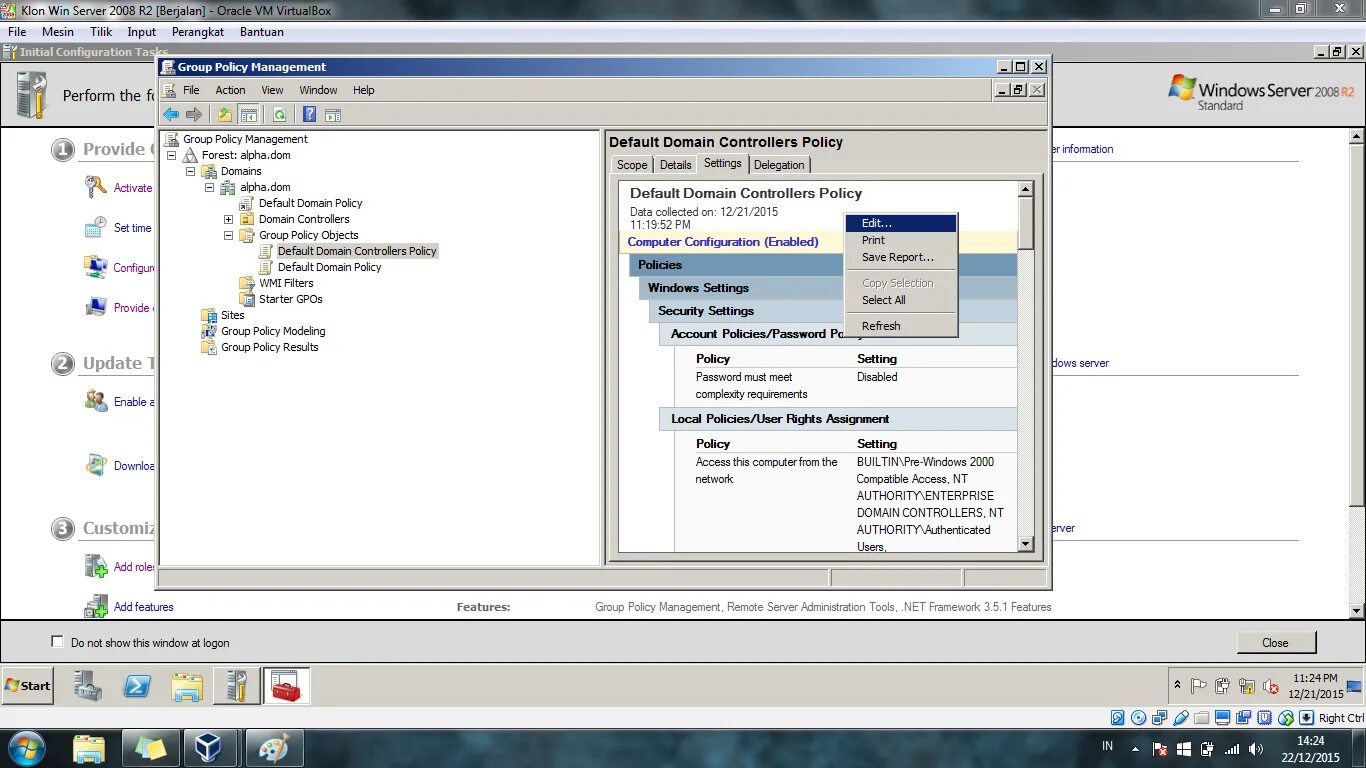Click the guest Start button
1366x768 pixels.
(27, 686)
